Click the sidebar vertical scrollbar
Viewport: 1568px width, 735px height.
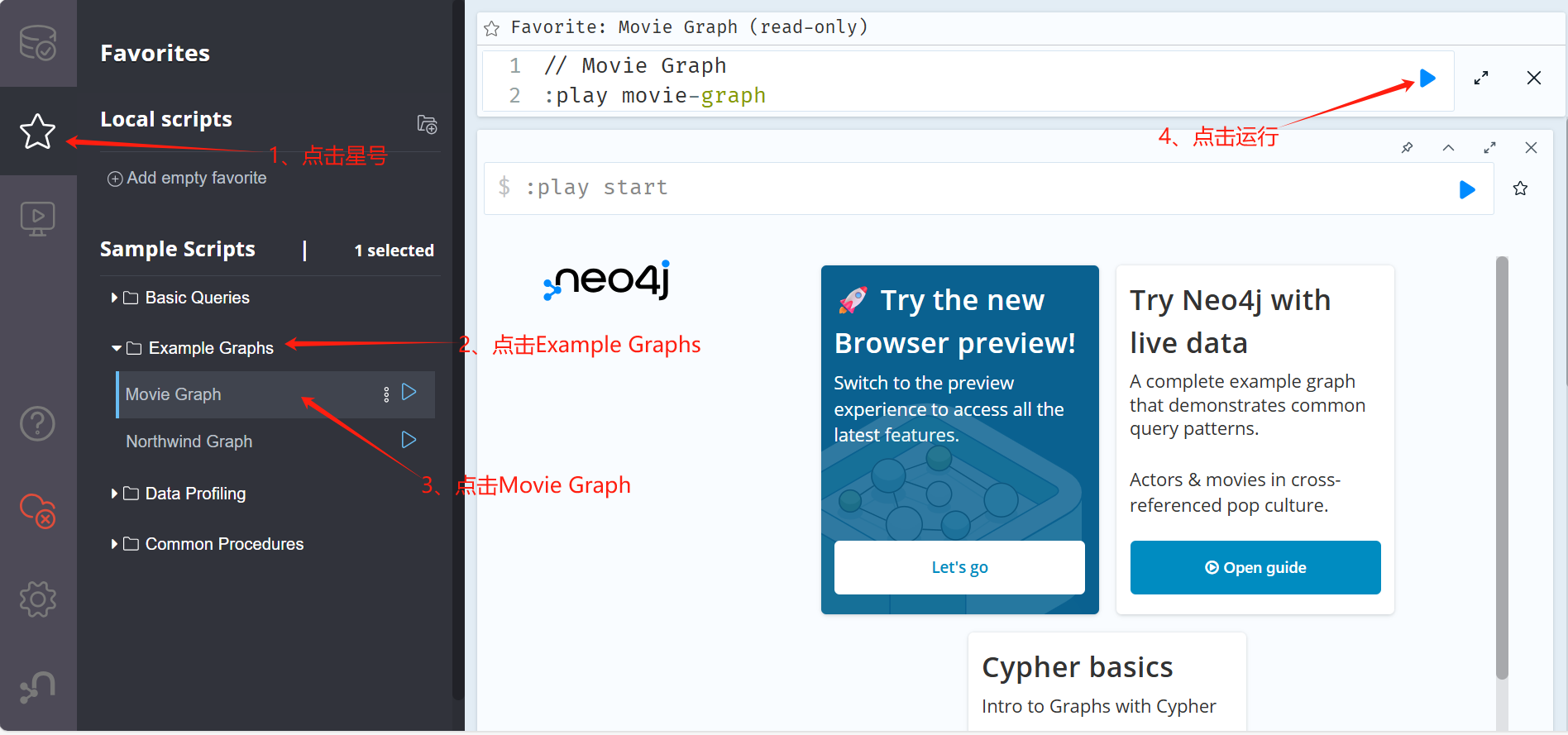pyautogui.click(x=458, y=350)
